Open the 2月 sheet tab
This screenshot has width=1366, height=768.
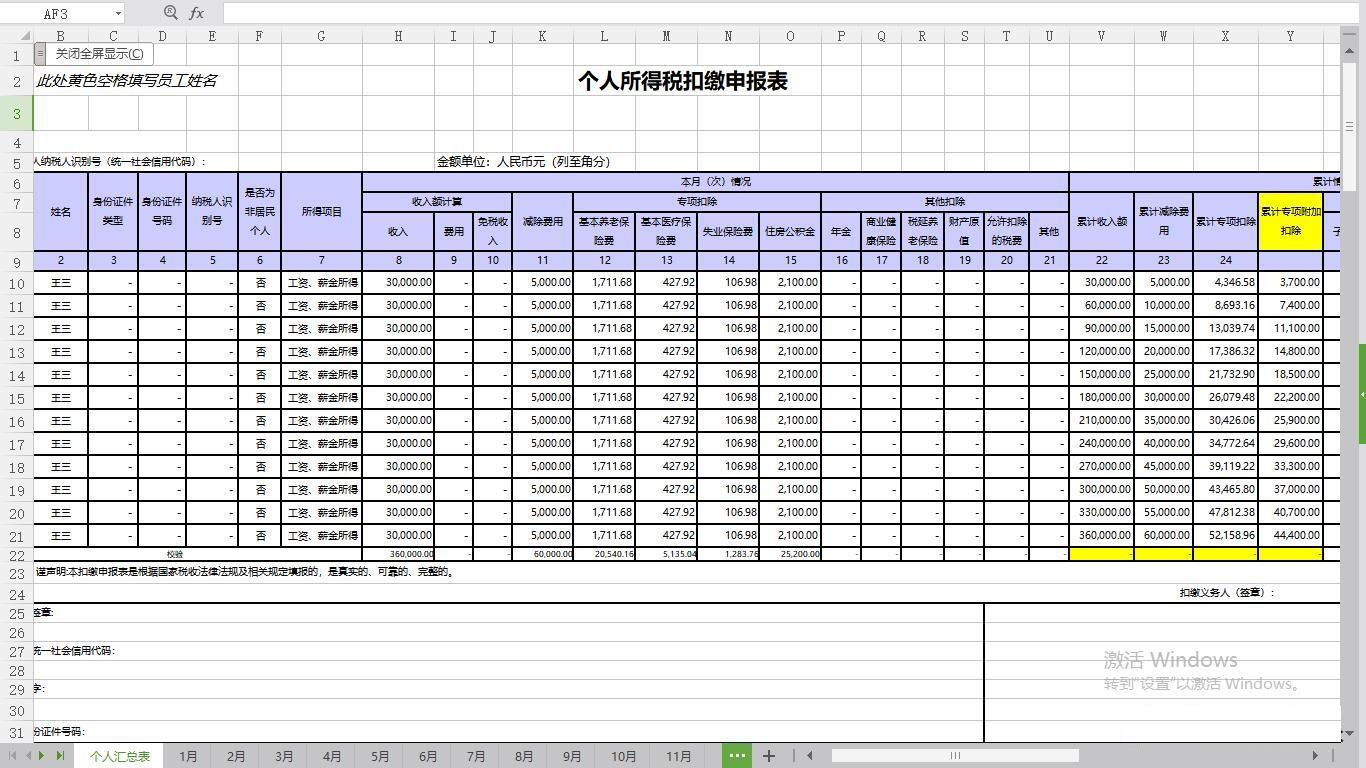coord(236,756)
